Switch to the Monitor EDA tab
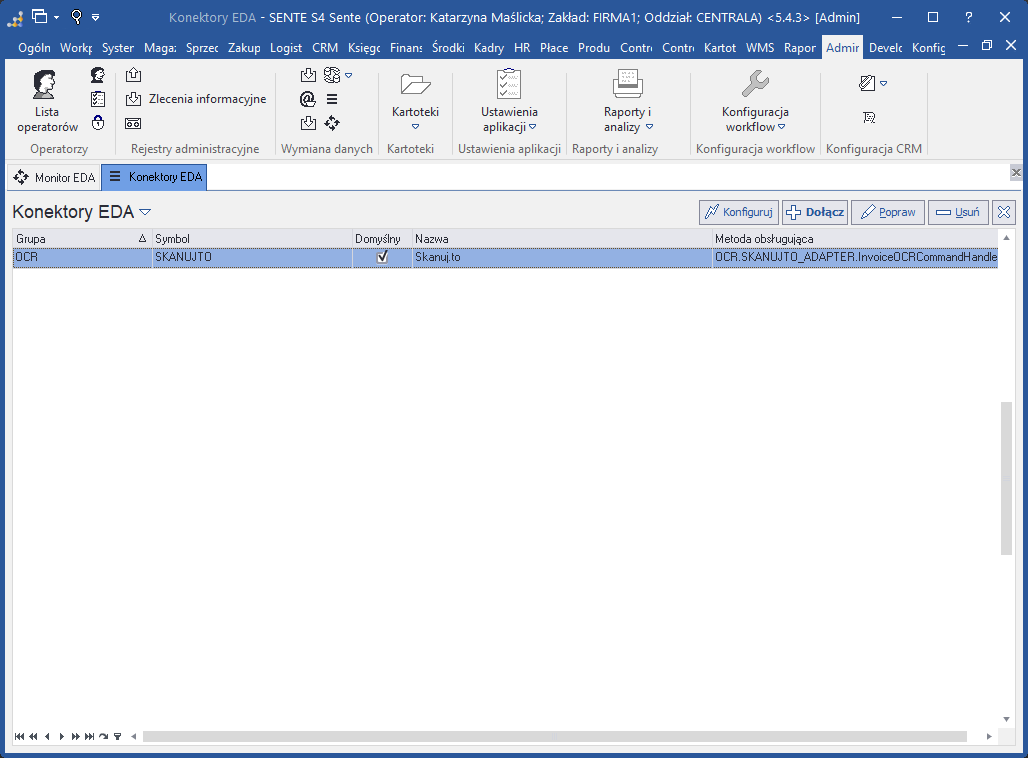This screenshot has height=758, width=1028. pos(54,178)
